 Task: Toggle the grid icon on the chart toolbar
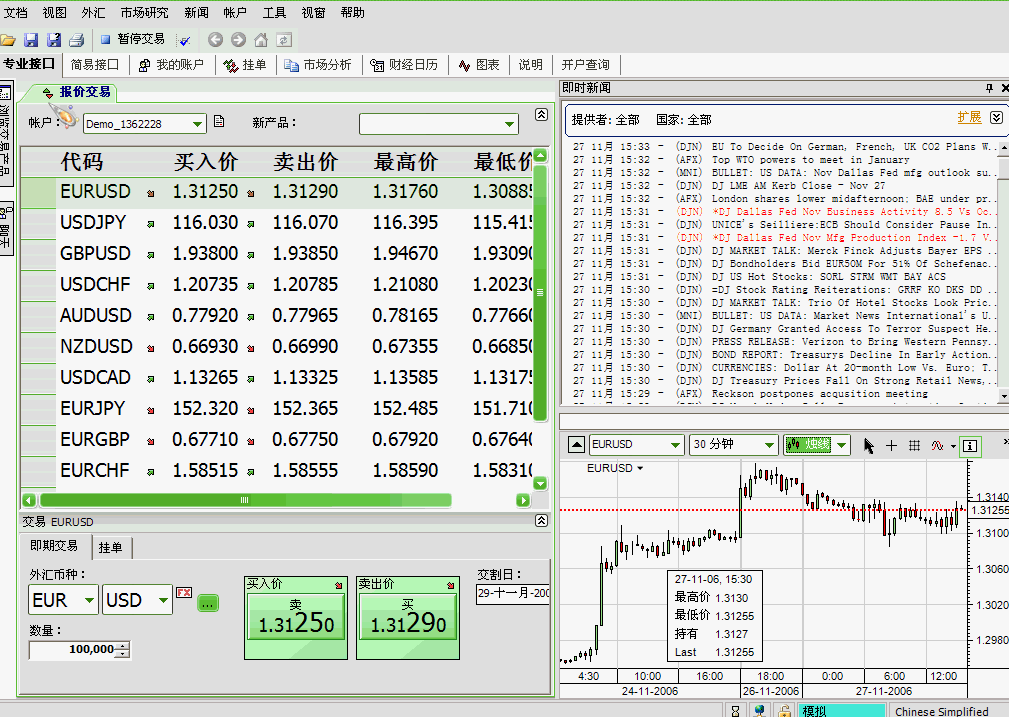[914, 446]
